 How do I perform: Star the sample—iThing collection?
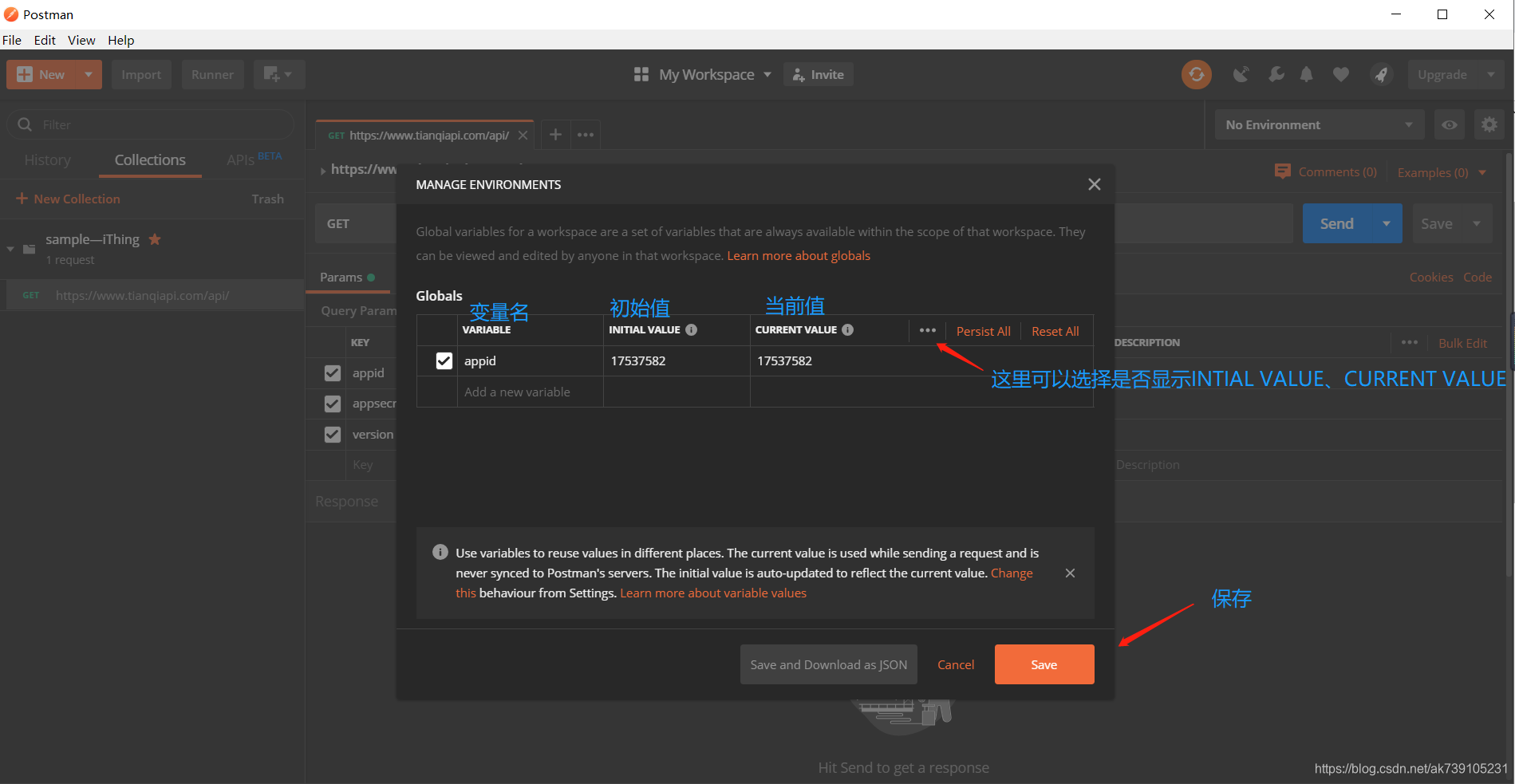pos(155,239)
